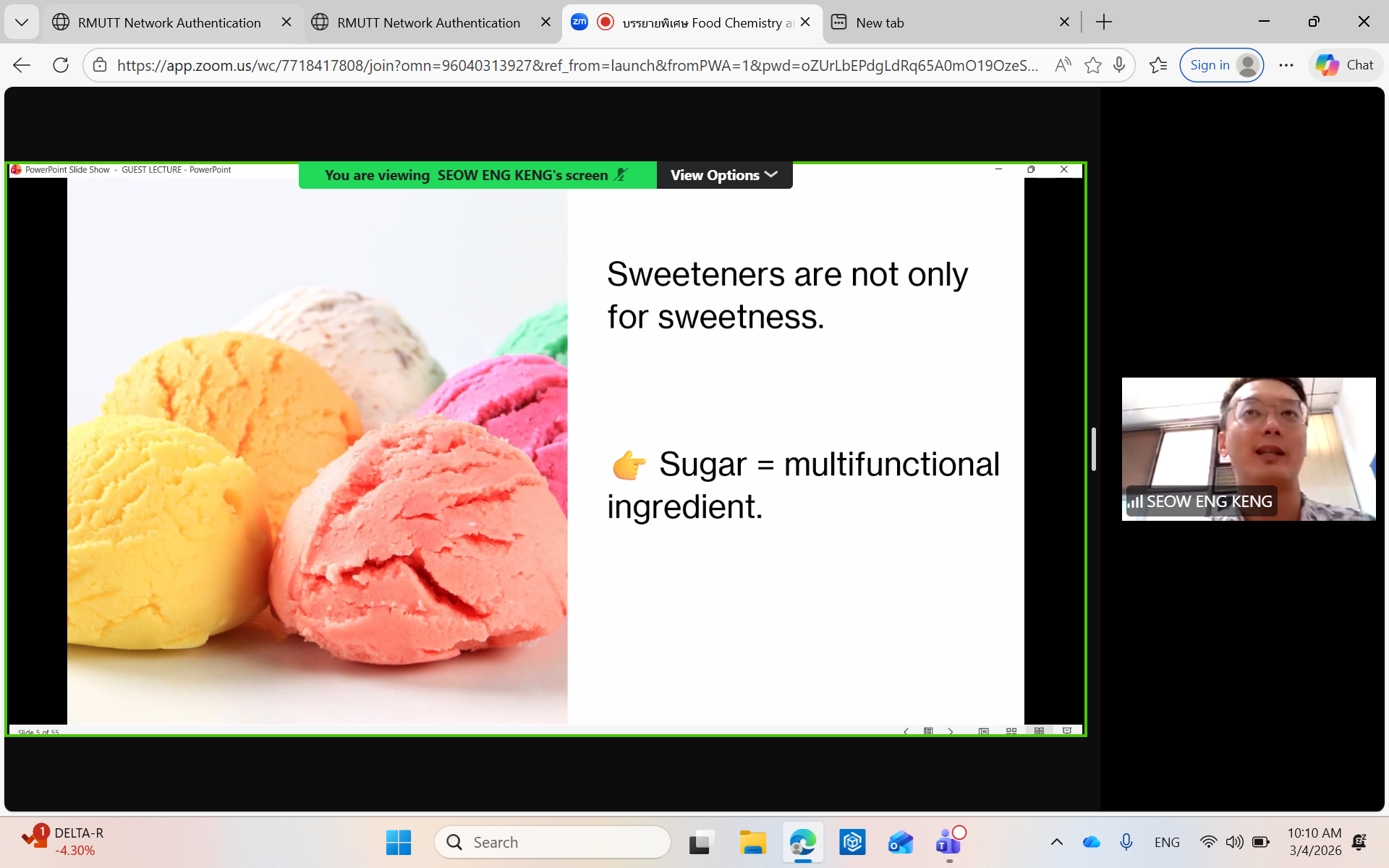Viewport: 1389px width, 868px height.
Task: Open a new browser tab with plus
Action: click(x=1103, y=22)
